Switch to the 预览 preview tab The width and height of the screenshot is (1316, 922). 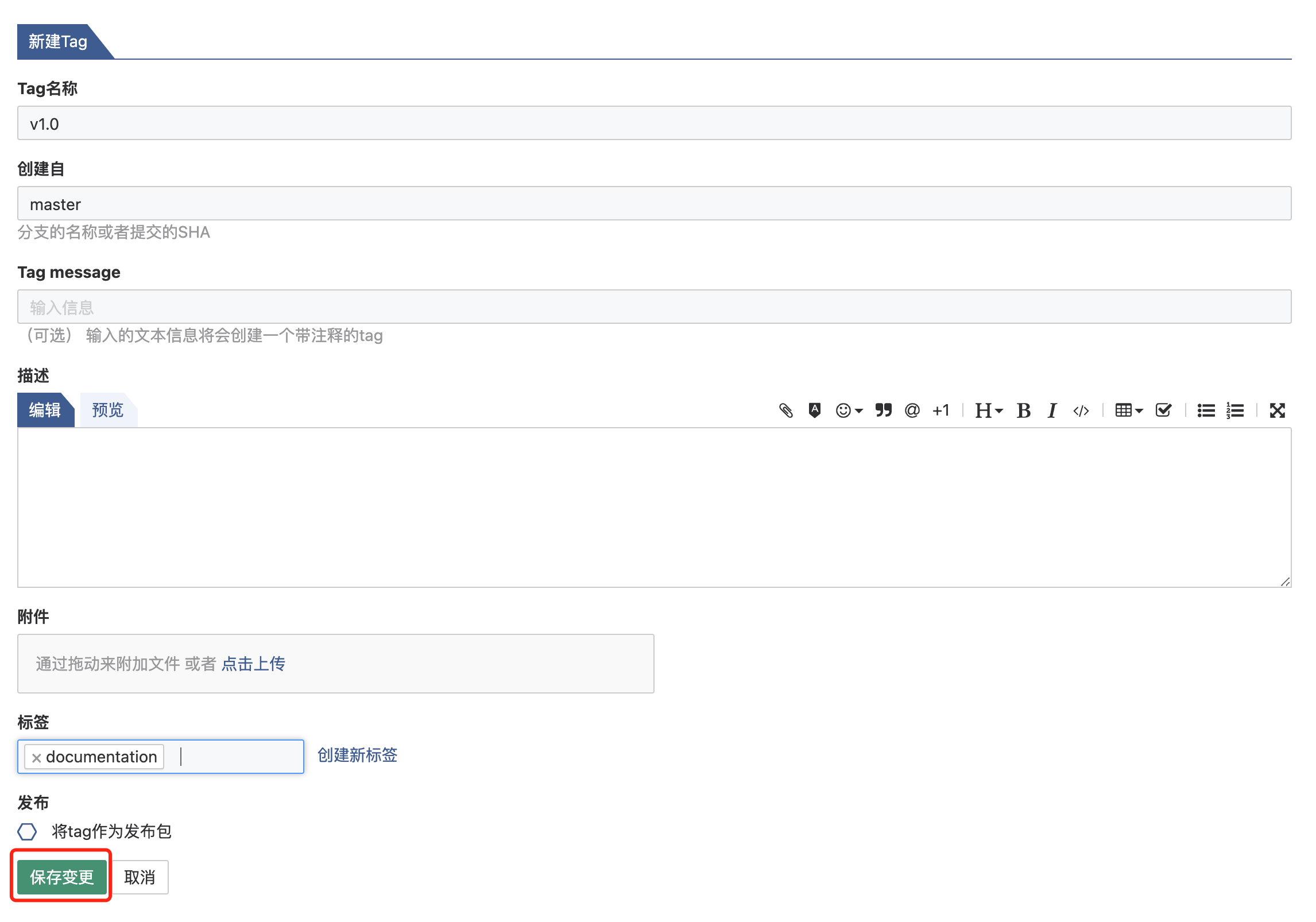pos(107,410)
